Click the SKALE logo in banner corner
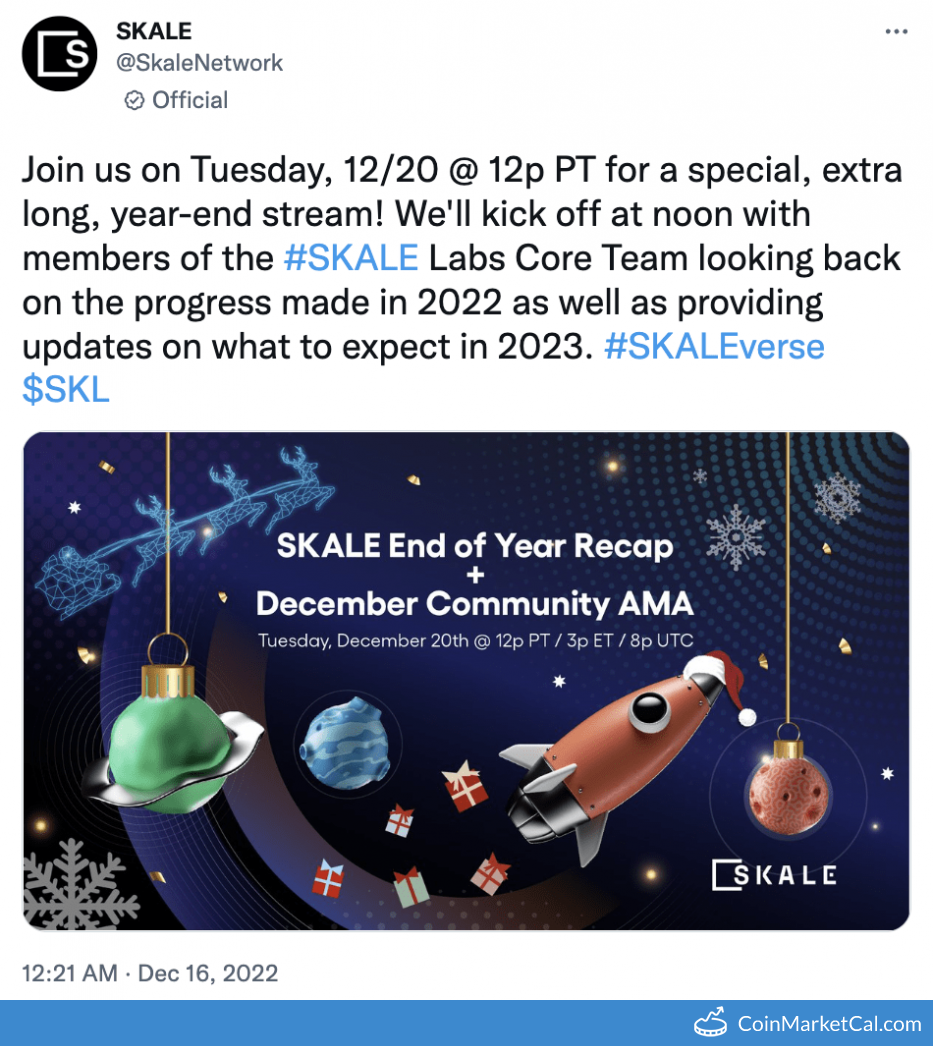This screenshot has height=1046, width=933. [x=774, y=875]
